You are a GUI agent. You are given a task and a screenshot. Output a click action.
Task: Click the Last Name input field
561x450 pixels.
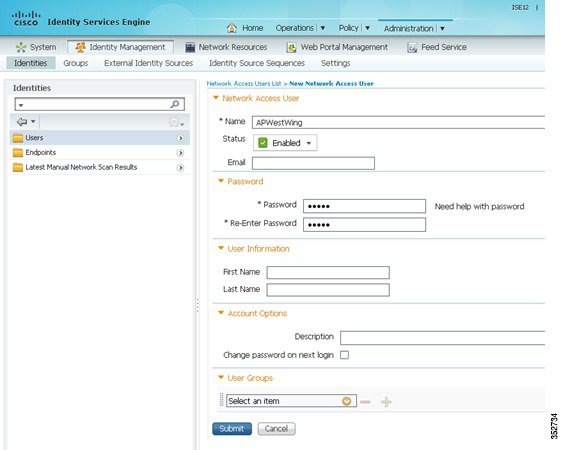tap(328, 290)
